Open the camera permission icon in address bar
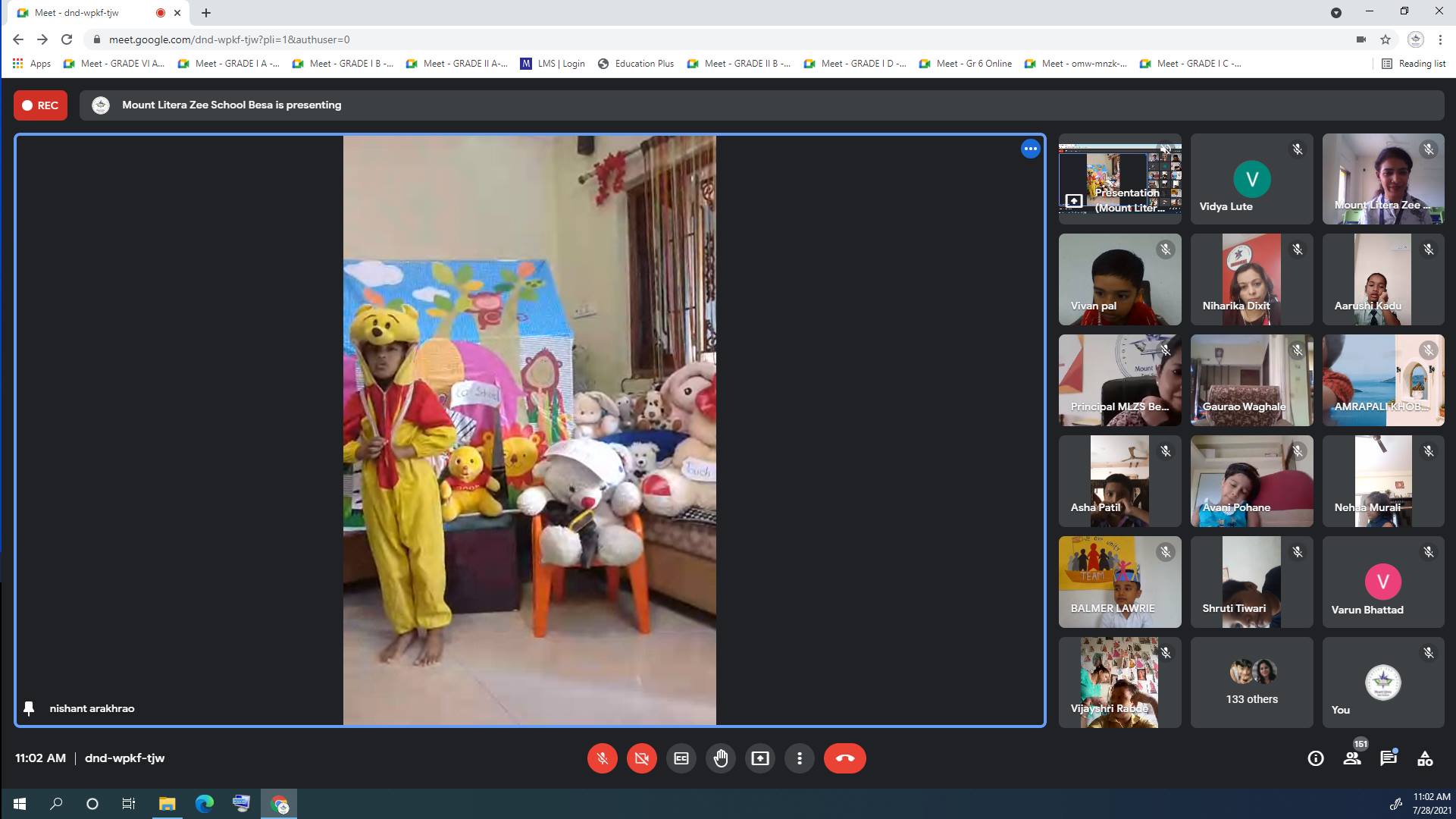This screenshot has width=1456, height=819. 1361,39
